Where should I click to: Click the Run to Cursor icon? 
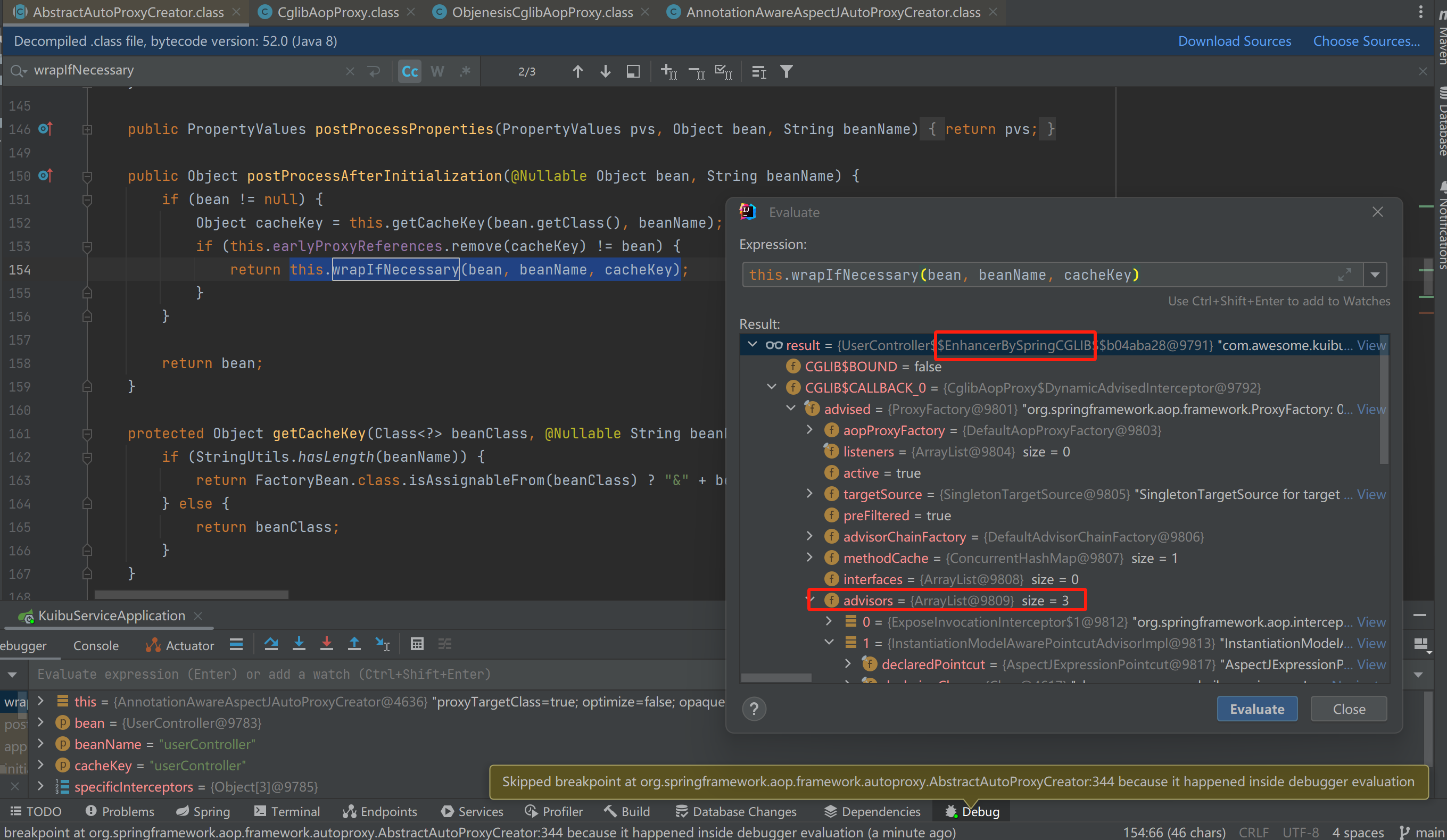point(382,644)
